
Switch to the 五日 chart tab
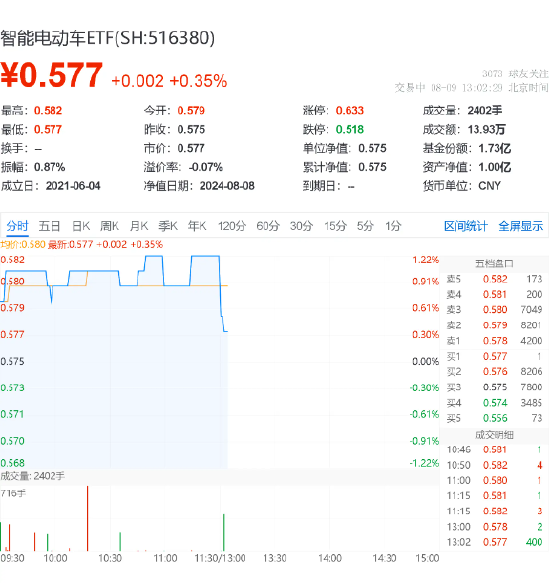[x=49, y=226]
